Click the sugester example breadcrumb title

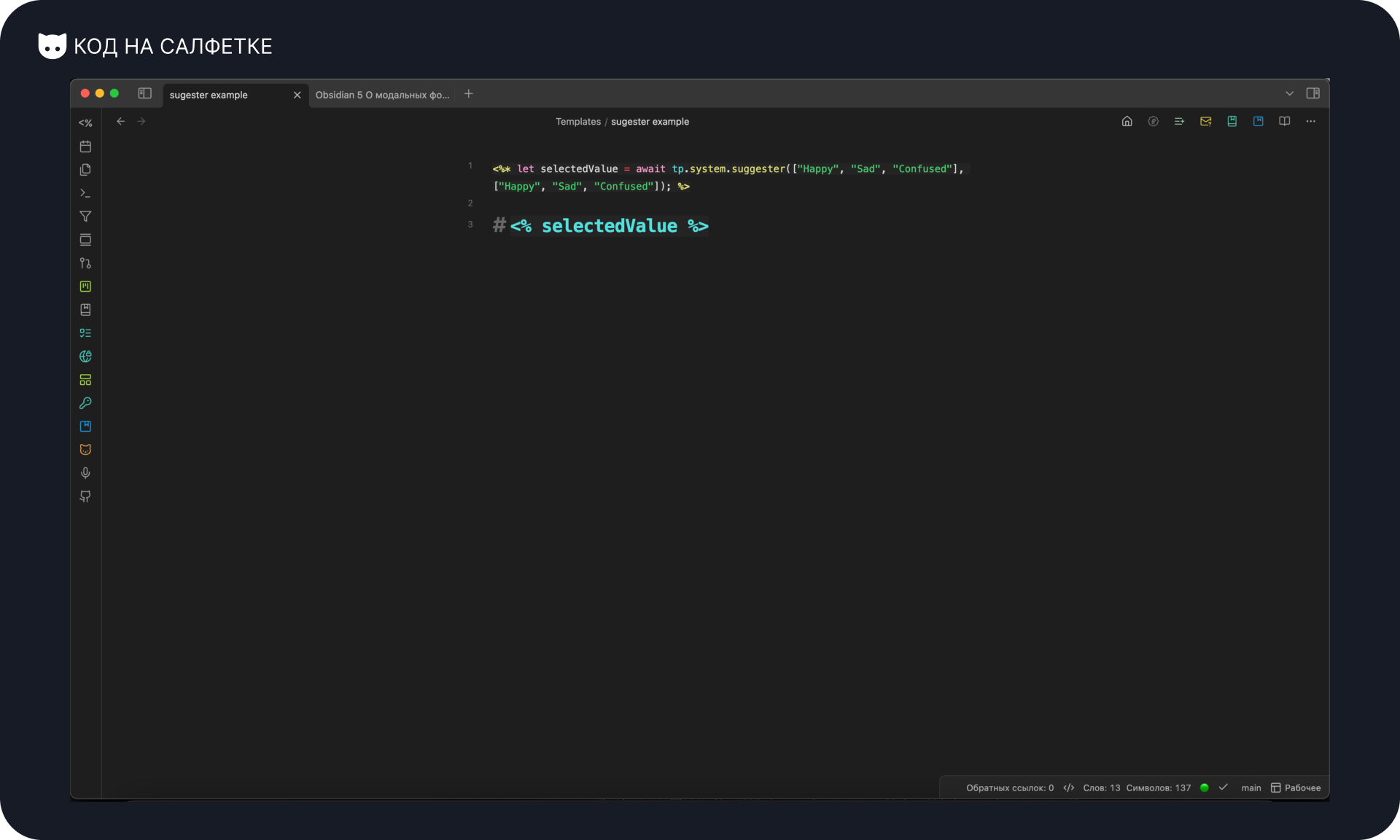[650, 122]
